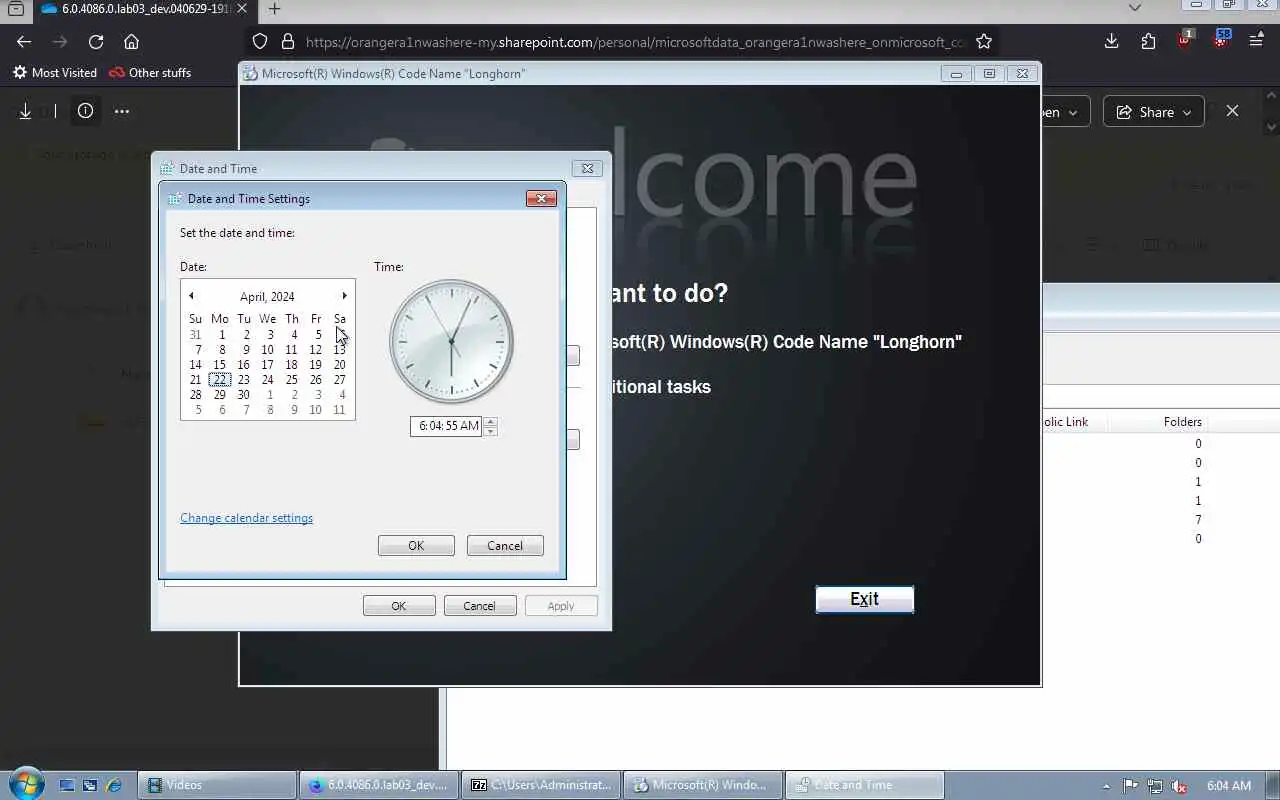Image resolution: width=1280 pixels, height=800 pixels.
Task: Open Most Visited bookmarks folder
Action: coord(55,73)
